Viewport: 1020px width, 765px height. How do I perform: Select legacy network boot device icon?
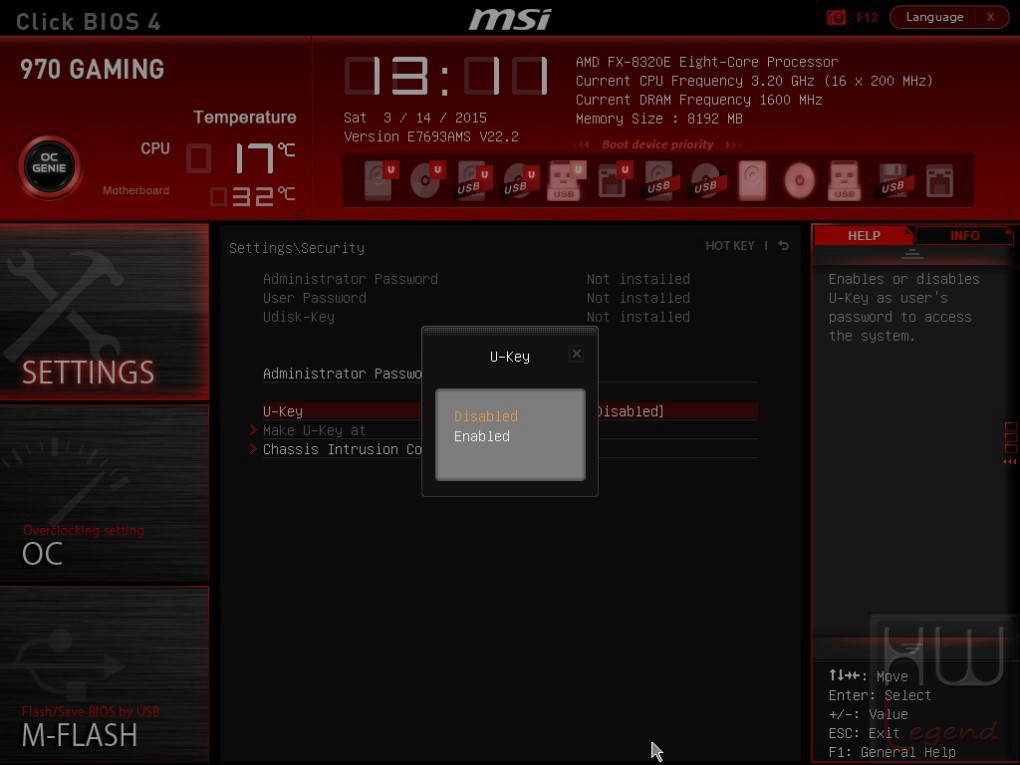[940, 180]
